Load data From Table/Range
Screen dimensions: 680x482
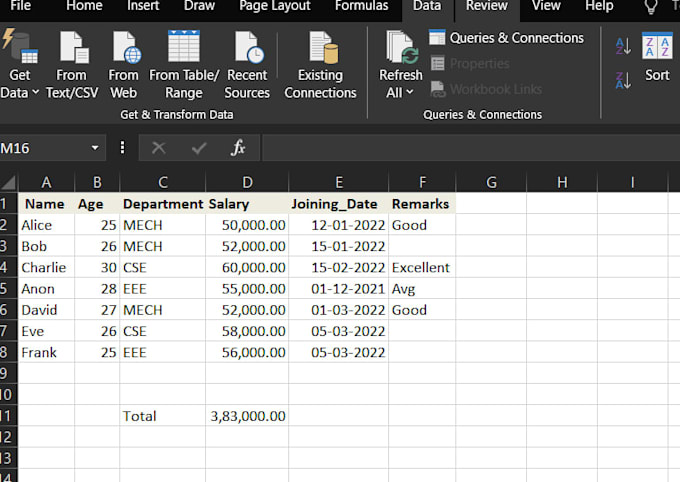(x=184, y=65)
